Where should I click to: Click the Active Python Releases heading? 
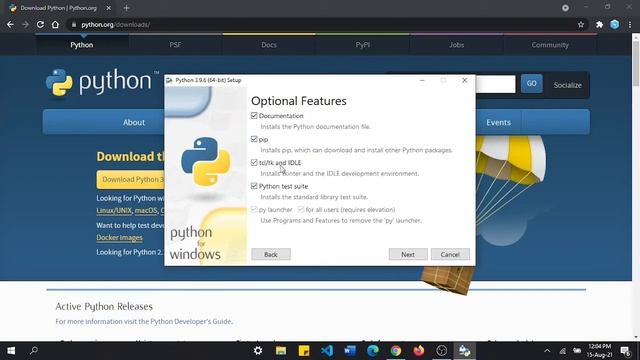(x=104, y=307)
